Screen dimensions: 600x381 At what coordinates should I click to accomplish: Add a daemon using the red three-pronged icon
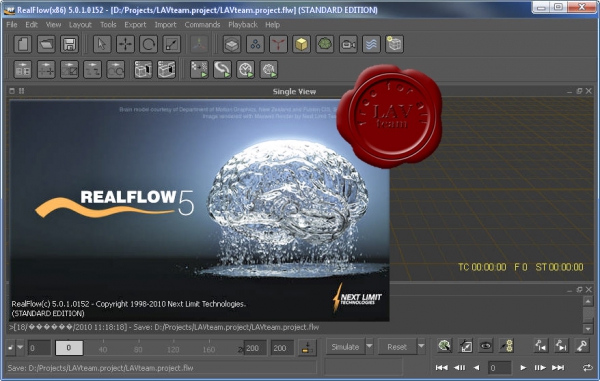tap(278, 44)
